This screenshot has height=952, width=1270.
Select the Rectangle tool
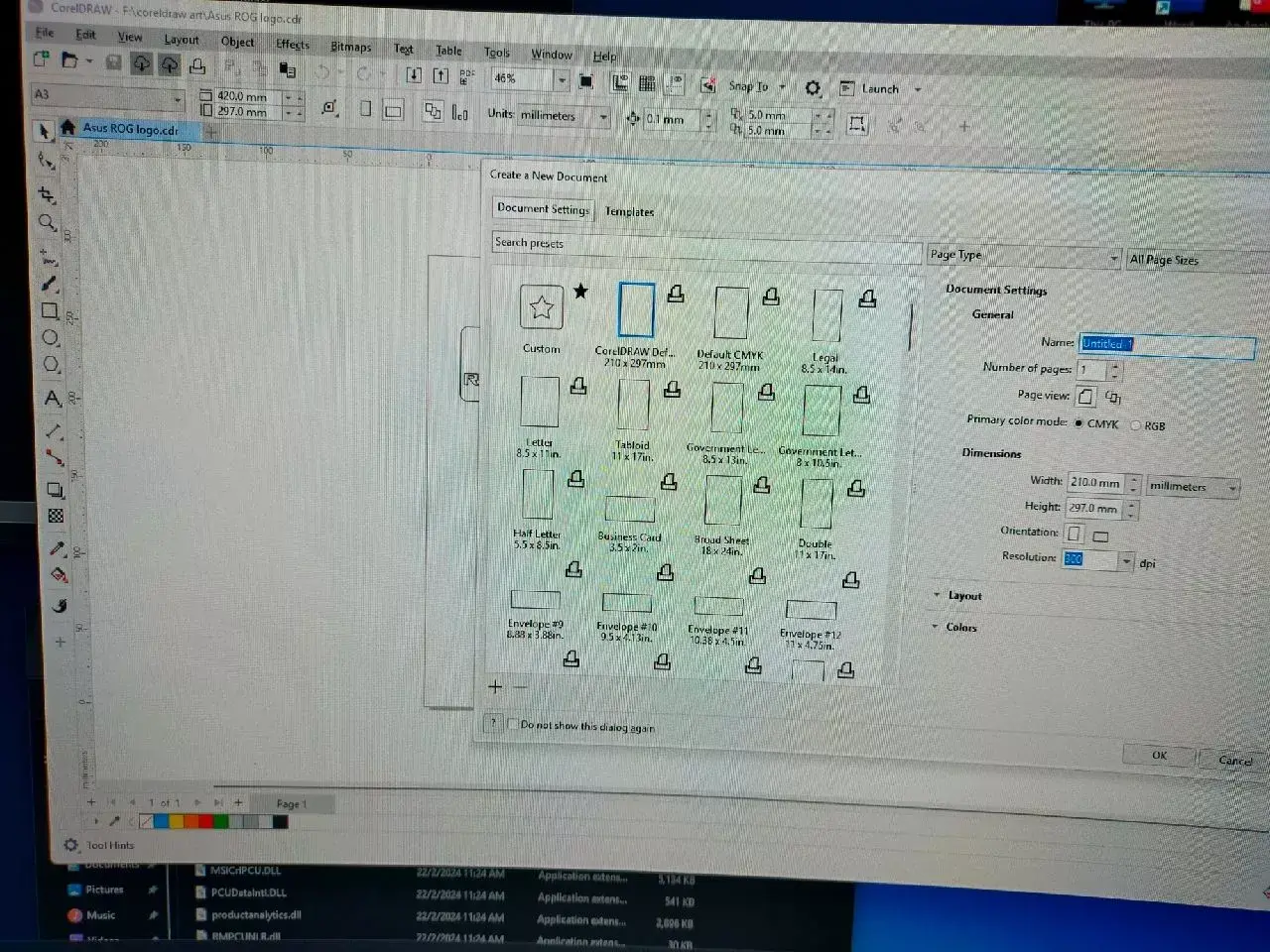(x=50, y=310)
